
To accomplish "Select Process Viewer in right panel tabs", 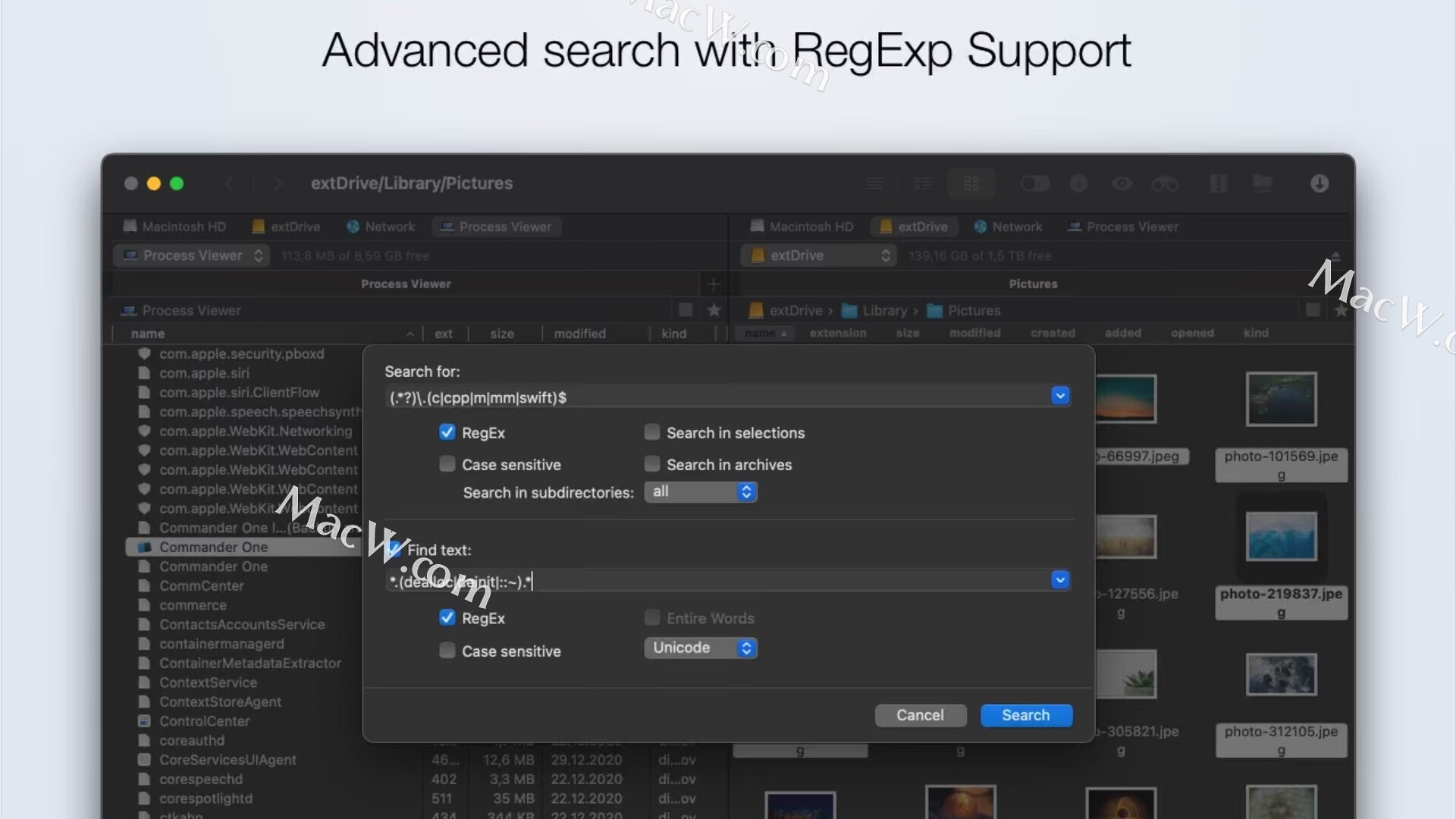I will [1123, 227].
